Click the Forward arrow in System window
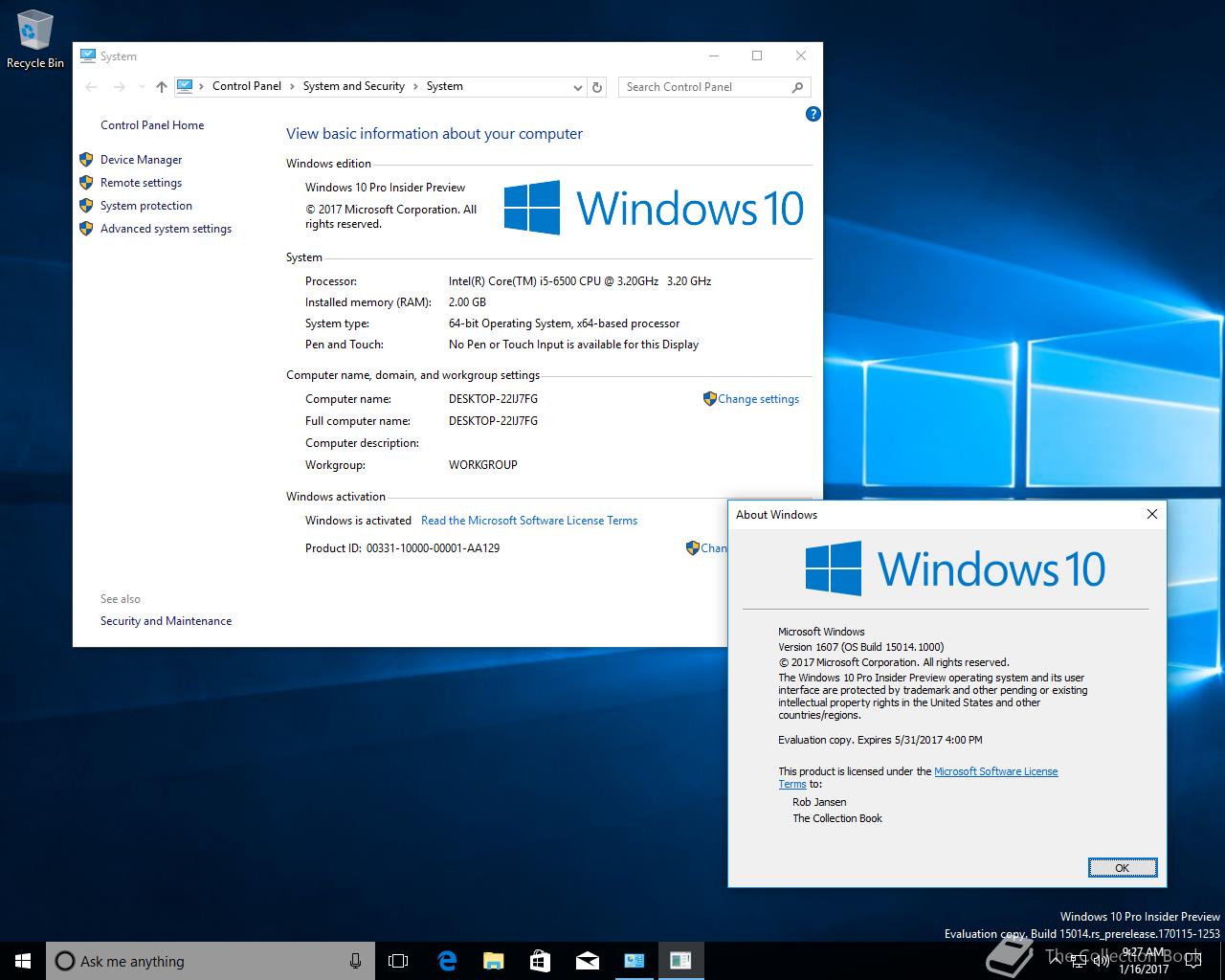 coord(119,87)
